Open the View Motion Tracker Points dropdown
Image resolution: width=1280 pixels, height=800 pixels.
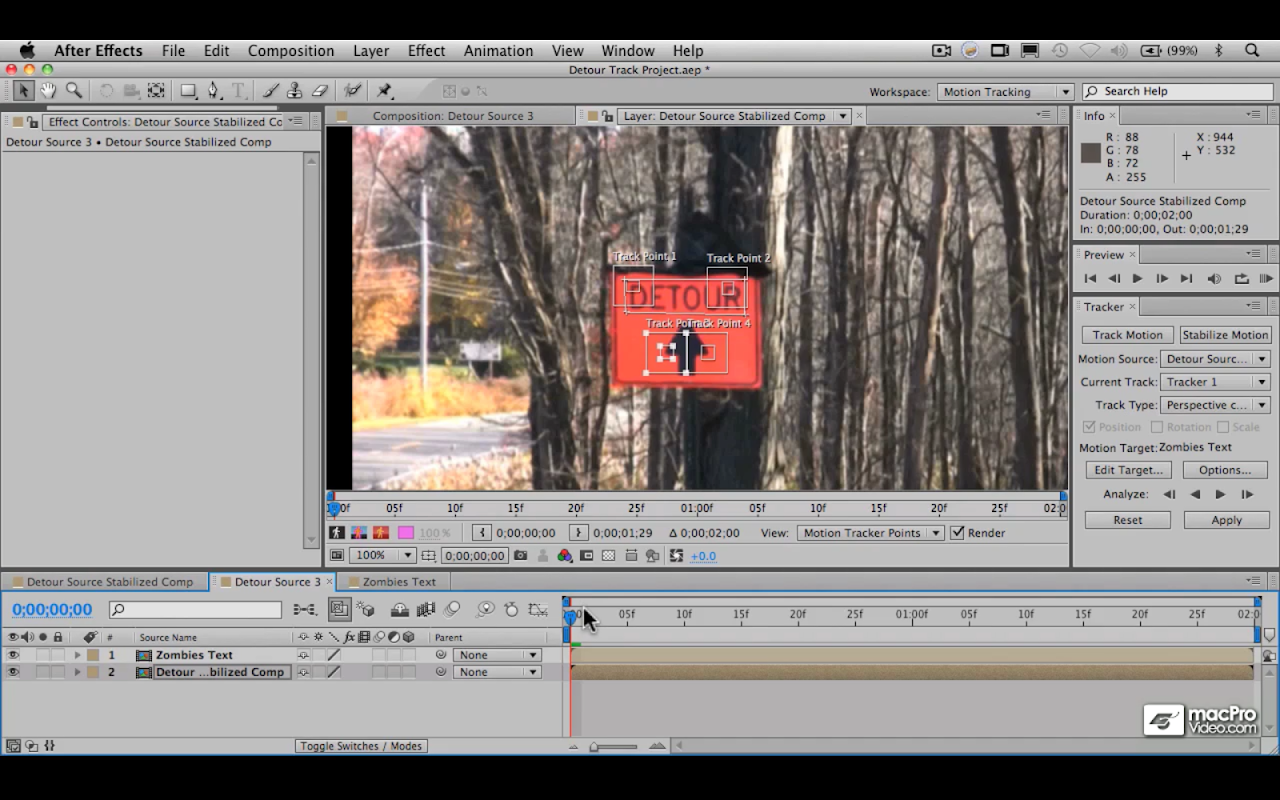(870, 533)
